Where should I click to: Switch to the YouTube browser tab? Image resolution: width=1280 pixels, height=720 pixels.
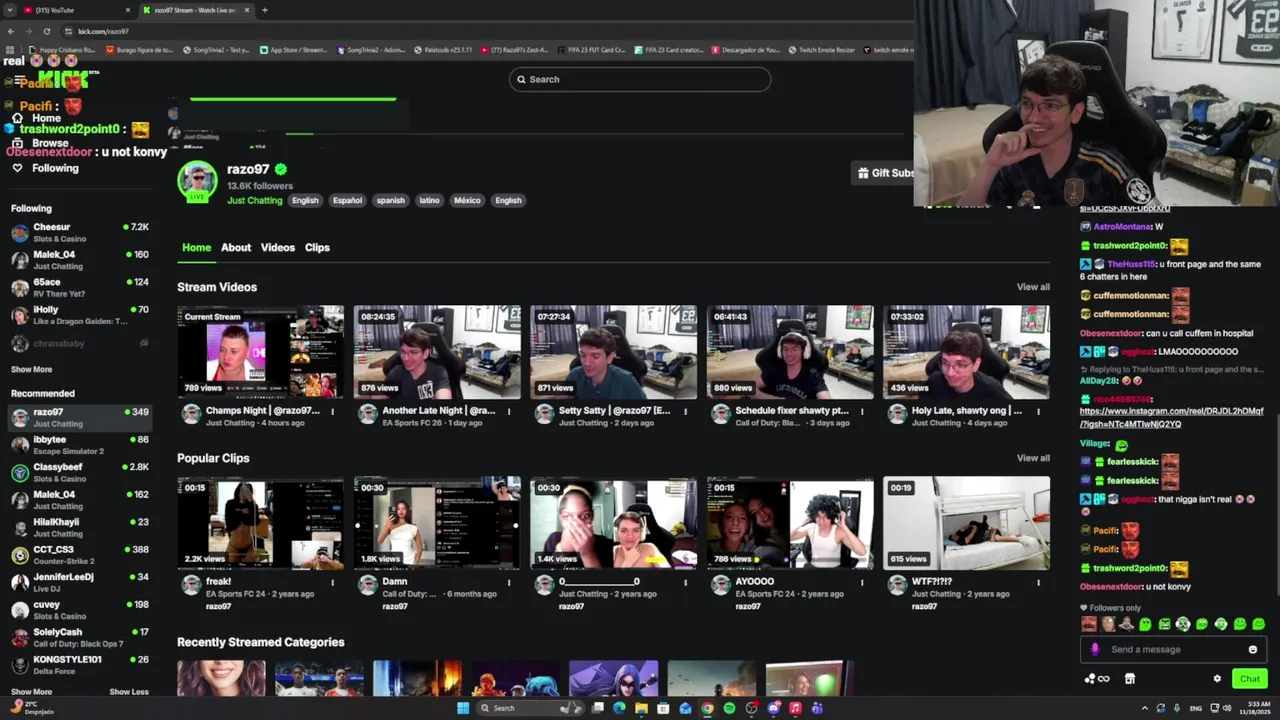[x=75, y=10]
